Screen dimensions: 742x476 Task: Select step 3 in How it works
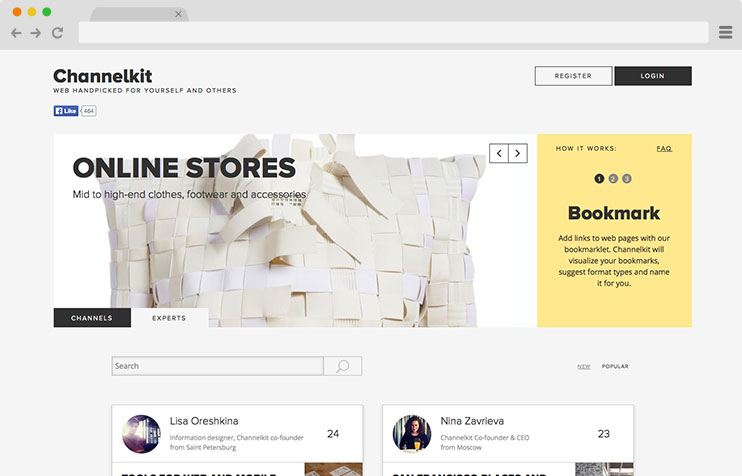pos(627,178)
